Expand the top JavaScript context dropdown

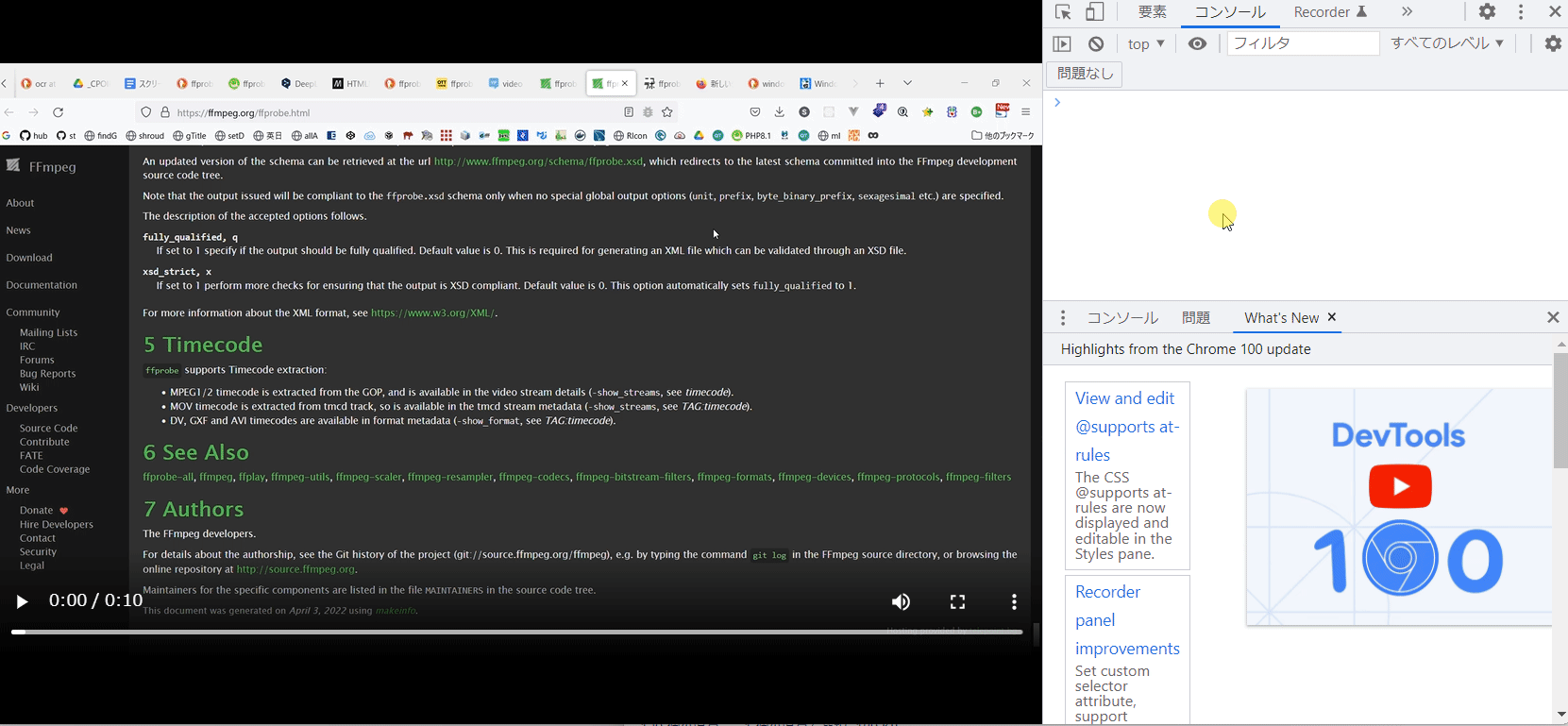(1146, 44)
